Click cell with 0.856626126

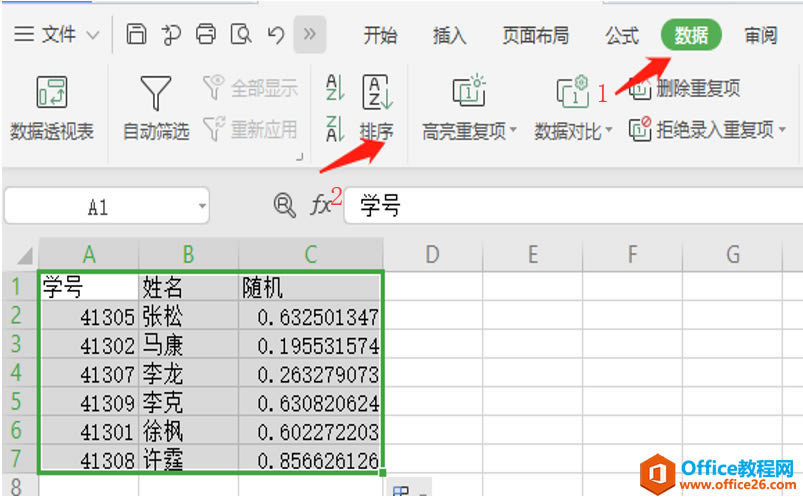tap(310, 458)
